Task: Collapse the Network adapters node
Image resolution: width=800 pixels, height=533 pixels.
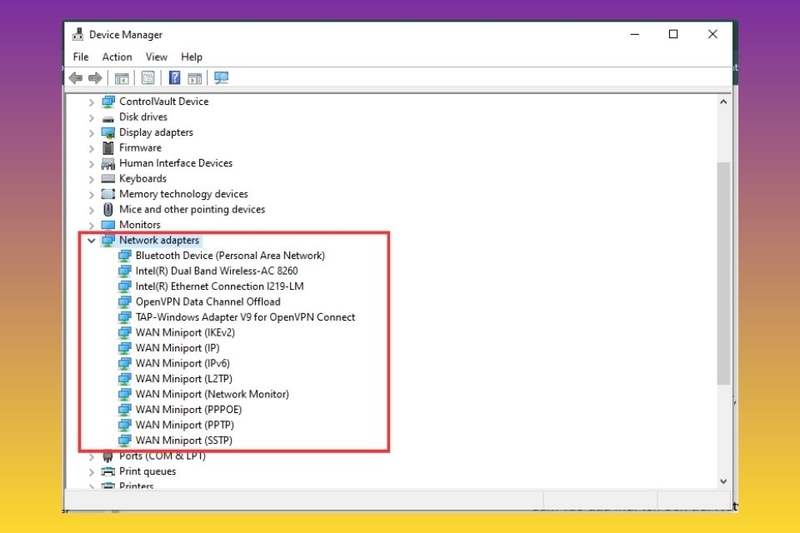Action: coord(91,240)
